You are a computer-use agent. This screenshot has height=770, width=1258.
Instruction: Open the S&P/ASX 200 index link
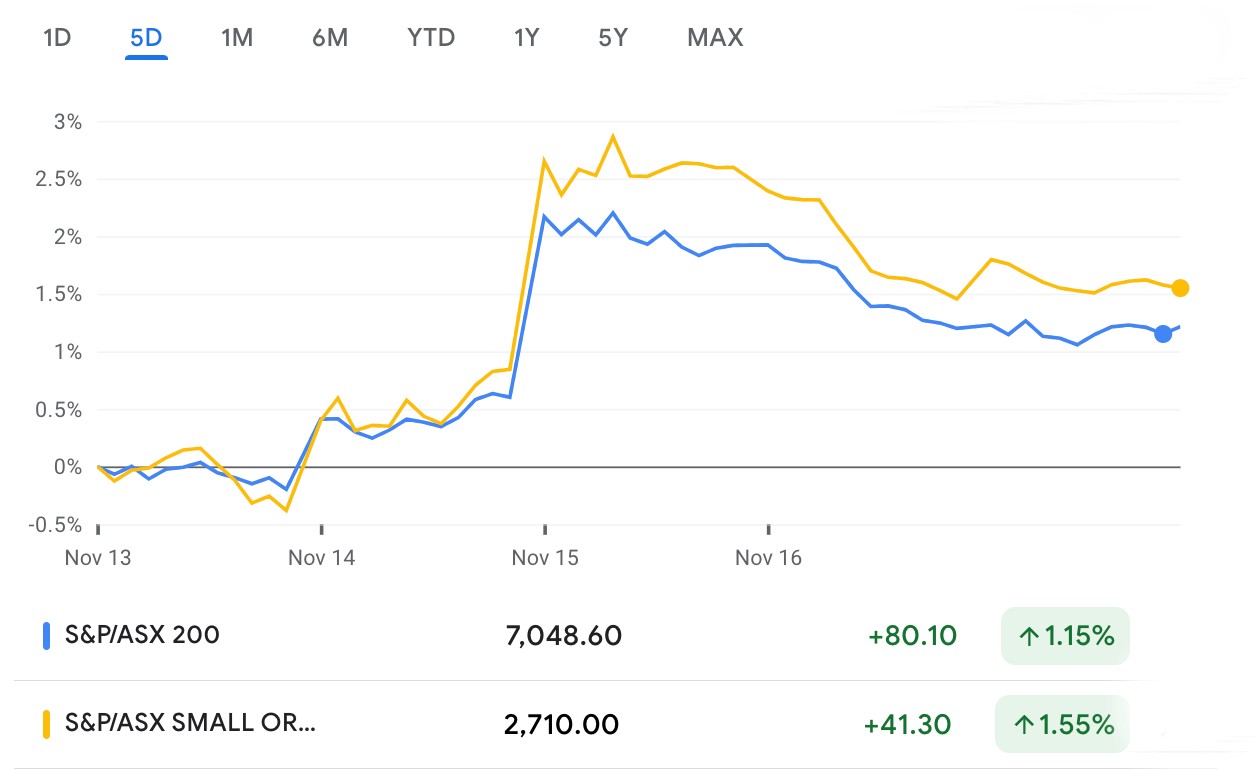[142, 635]
